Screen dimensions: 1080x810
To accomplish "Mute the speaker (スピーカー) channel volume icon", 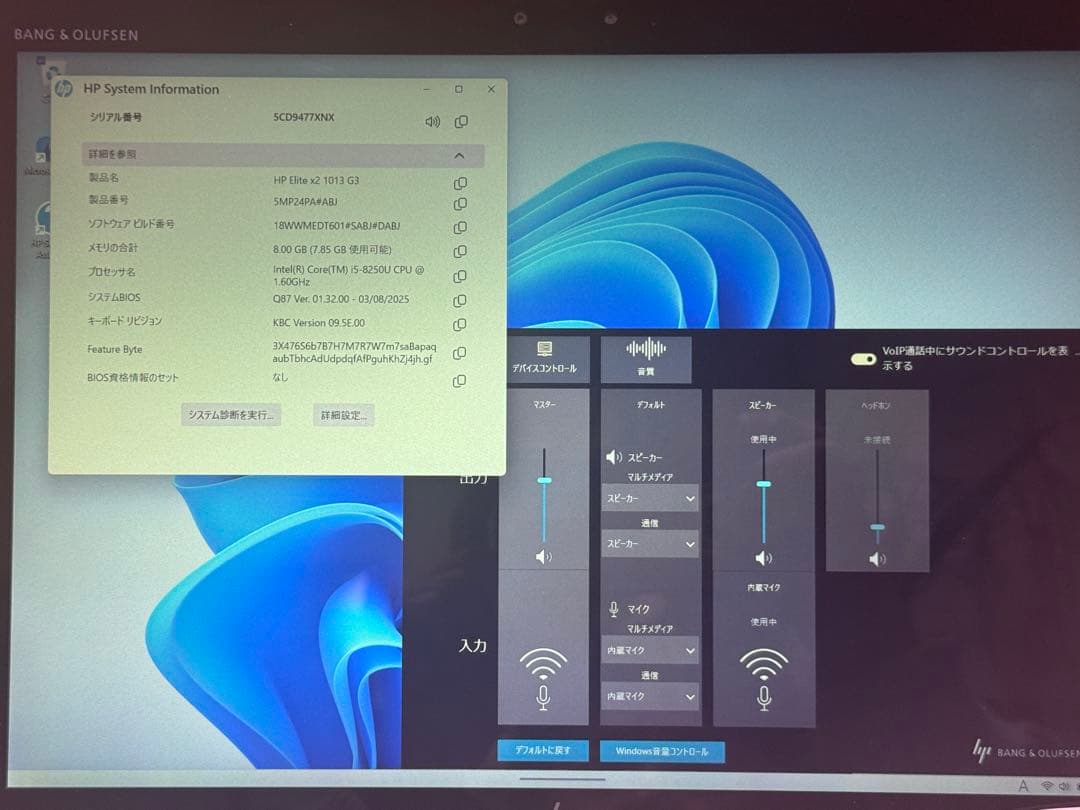I will [764, 558].
